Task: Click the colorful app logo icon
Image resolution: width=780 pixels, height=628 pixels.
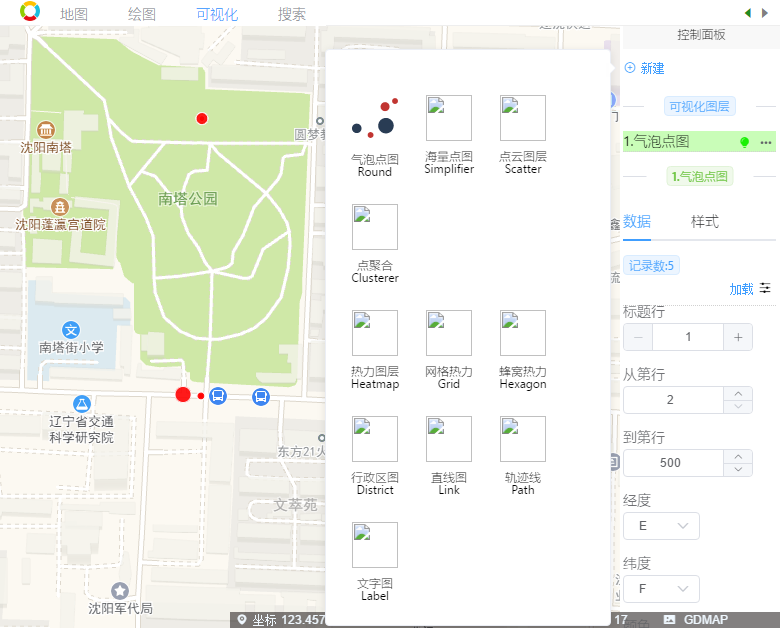Action: click(x=30, y=11)
